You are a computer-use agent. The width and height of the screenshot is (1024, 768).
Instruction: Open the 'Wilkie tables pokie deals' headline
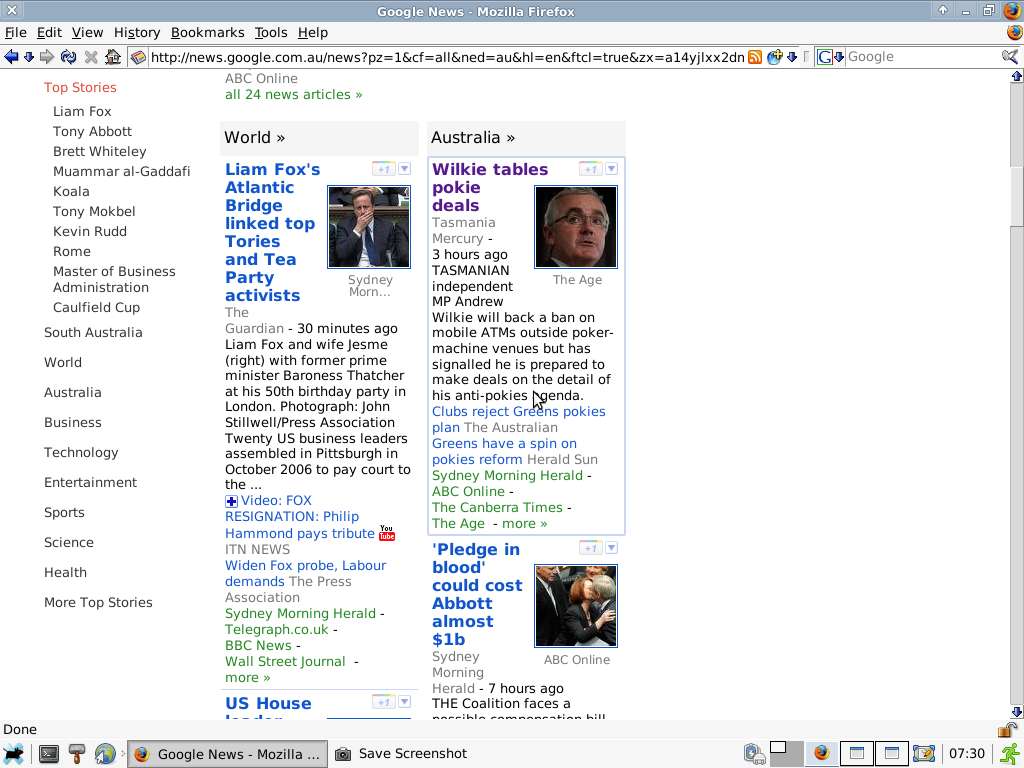click(490, 187)
